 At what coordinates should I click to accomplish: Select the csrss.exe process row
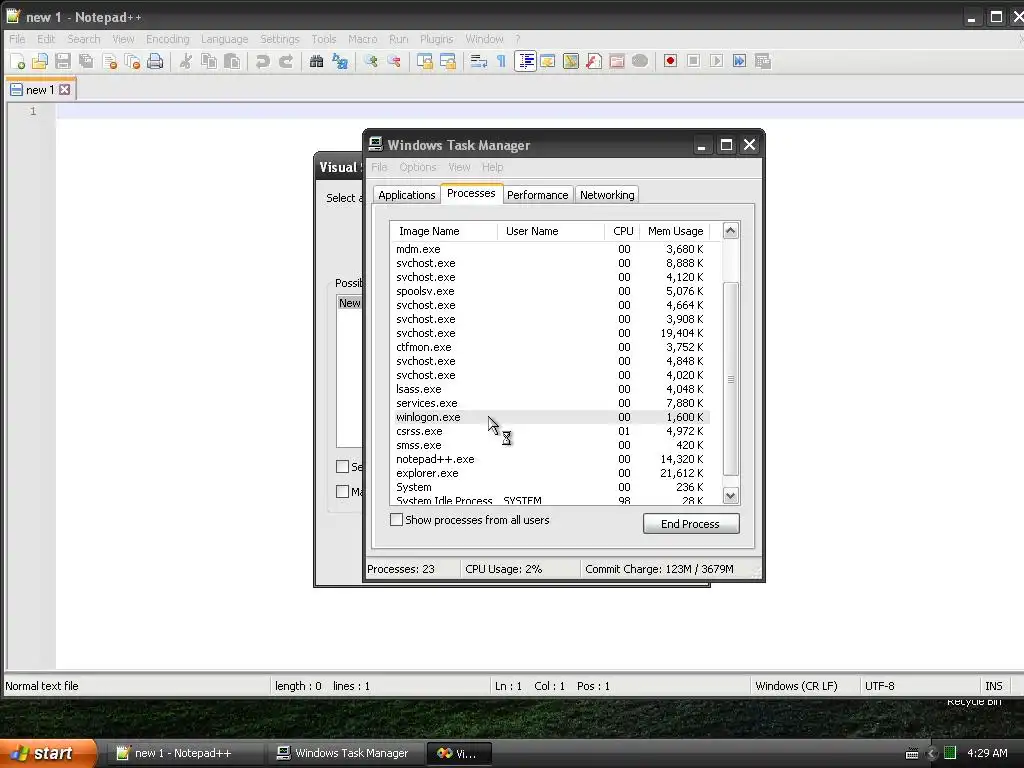(551, 431)
